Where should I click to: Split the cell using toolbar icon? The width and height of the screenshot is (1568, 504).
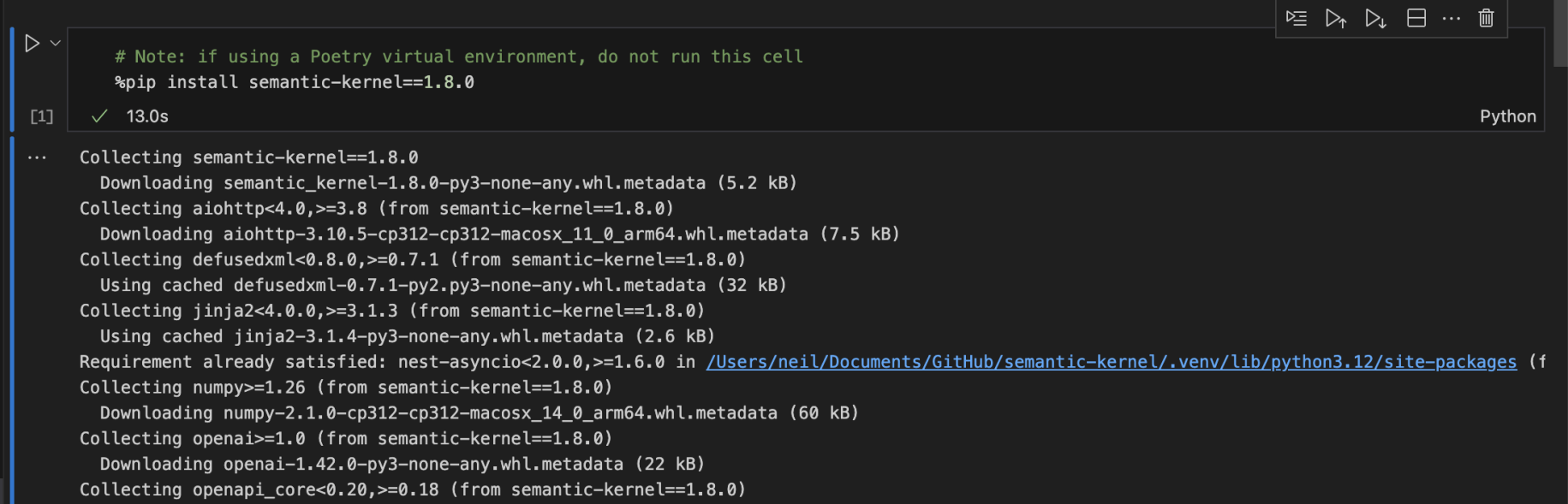tap(1416, 18)
